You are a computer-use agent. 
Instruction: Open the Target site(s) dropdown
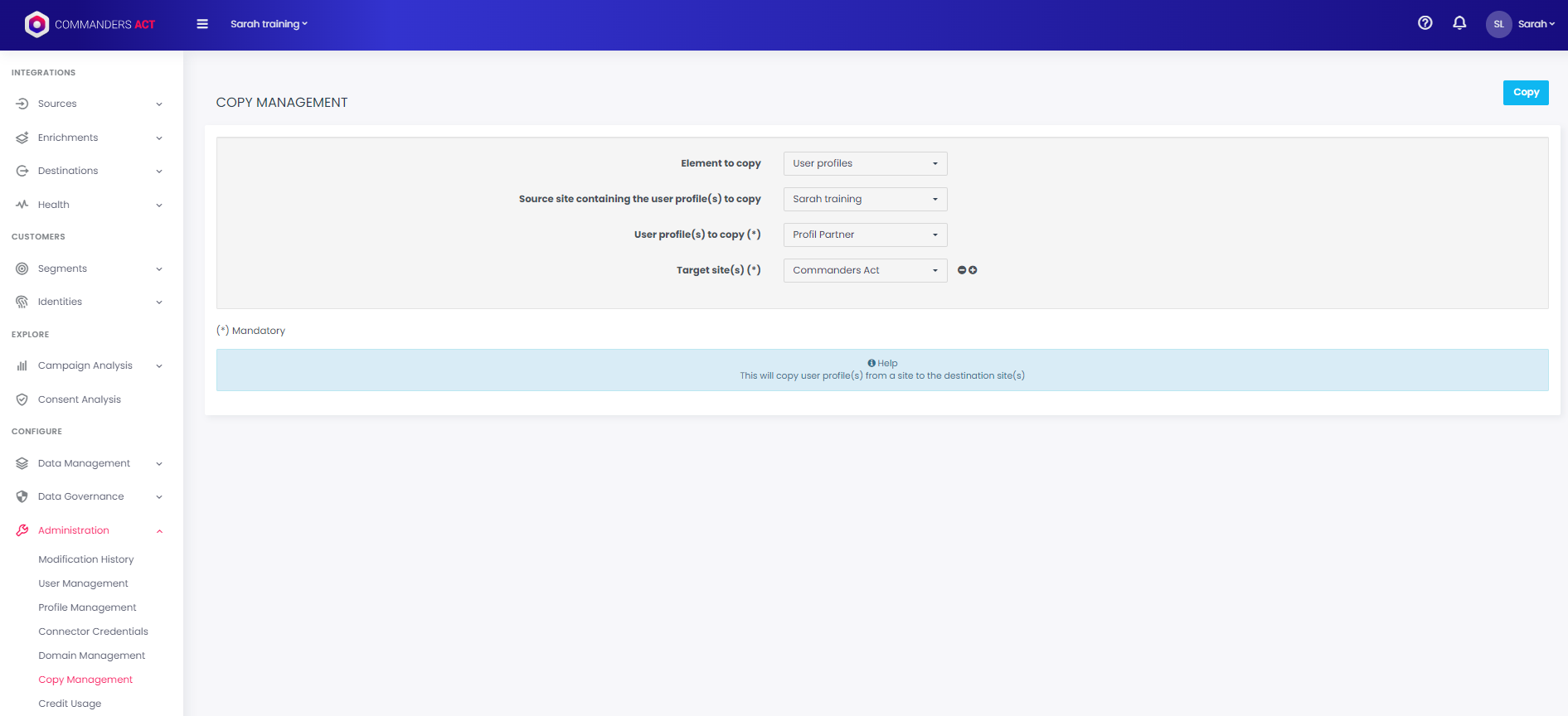tap(865, 270)
